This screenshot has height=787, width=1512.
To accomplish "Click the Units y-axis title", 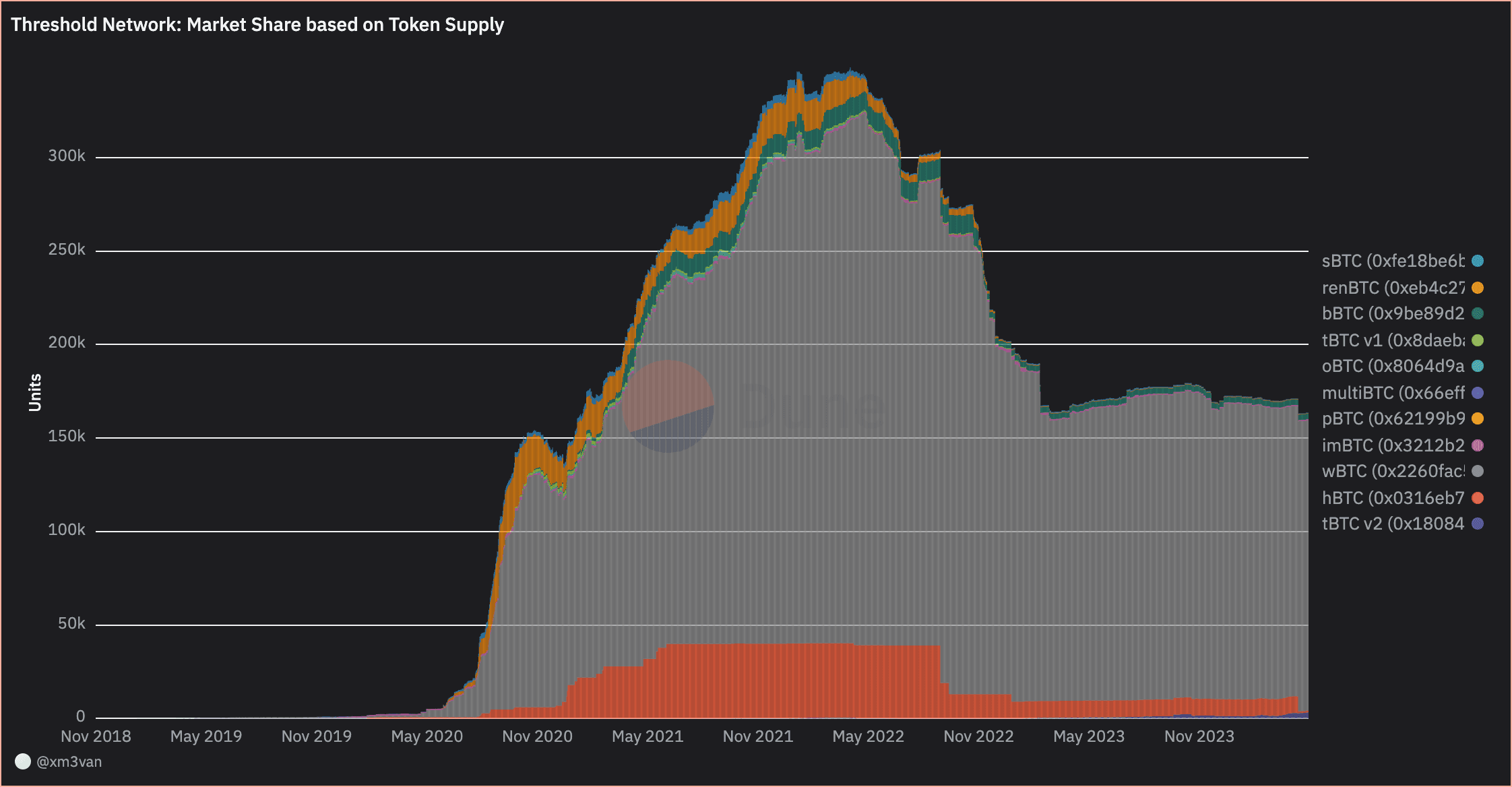I will pos(35,393).
